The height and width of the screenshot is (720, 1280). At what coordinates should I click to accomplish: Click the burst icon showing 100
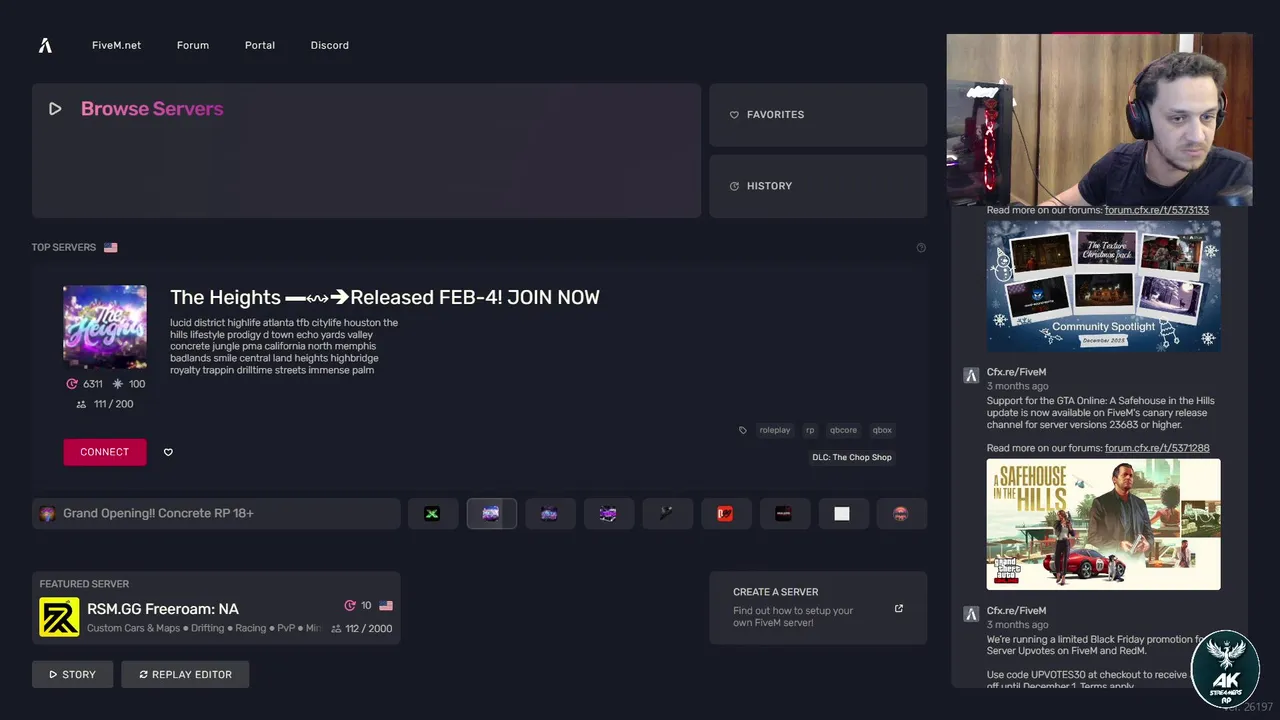click(x=118, y=384)
